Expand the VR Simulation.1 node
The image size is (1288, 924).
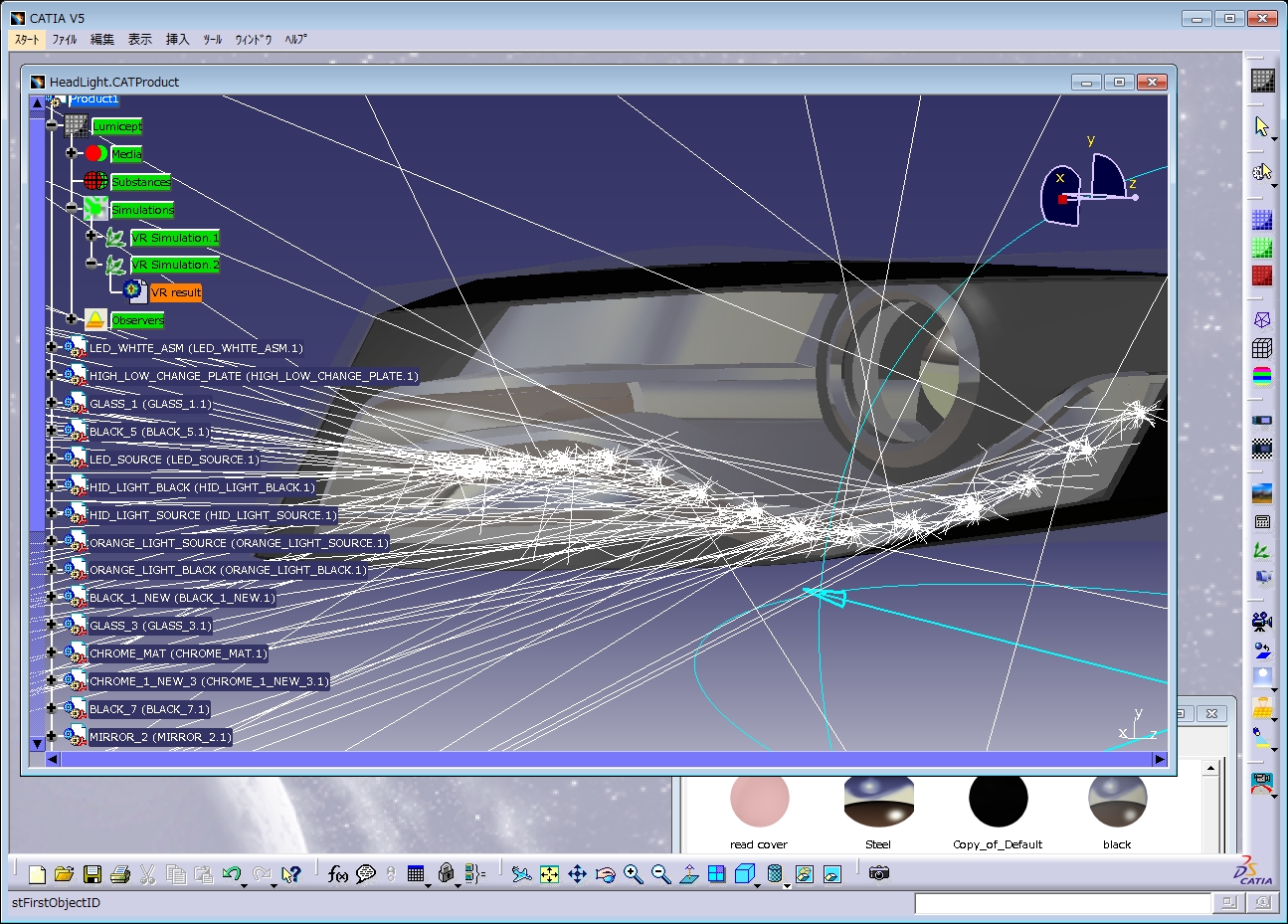point(92,236)
